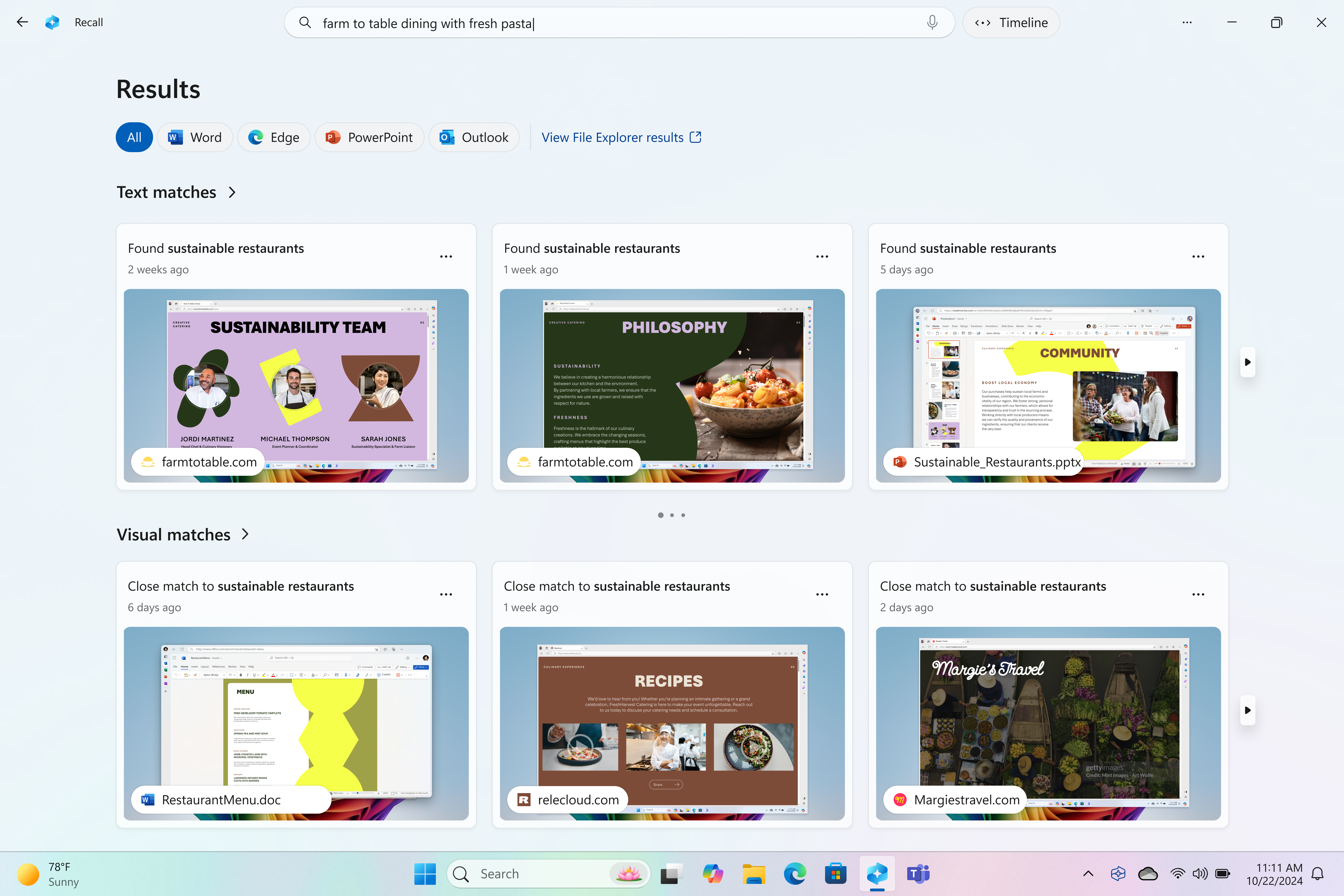This screenshot has height=896, width=1344.
Task: Open Sustainable_Restaurants.pptx result
Action: tap(1047, 385)
